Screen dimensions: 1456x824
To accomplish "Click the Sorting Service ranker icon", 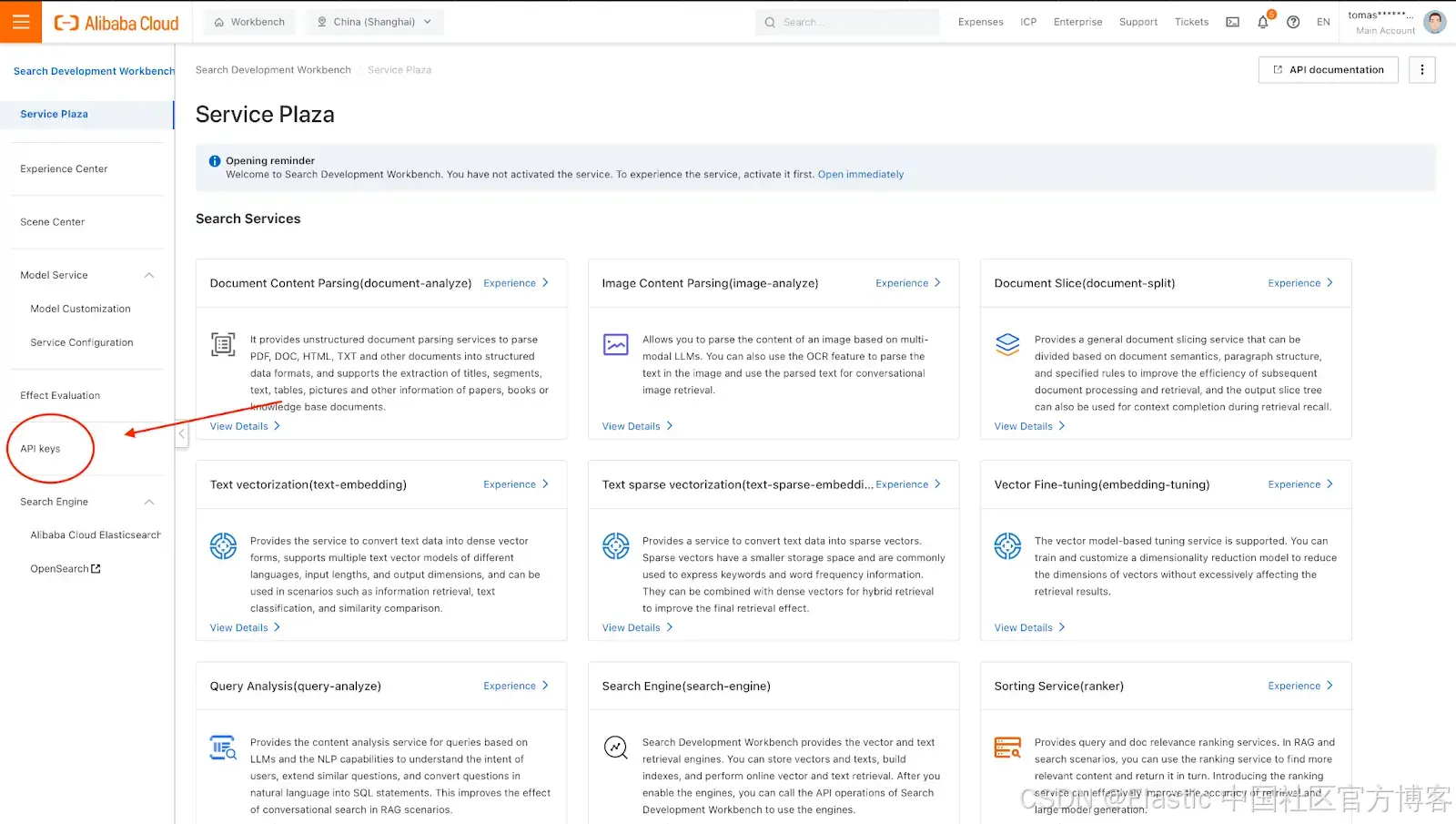I will (x=1007, y=748).
